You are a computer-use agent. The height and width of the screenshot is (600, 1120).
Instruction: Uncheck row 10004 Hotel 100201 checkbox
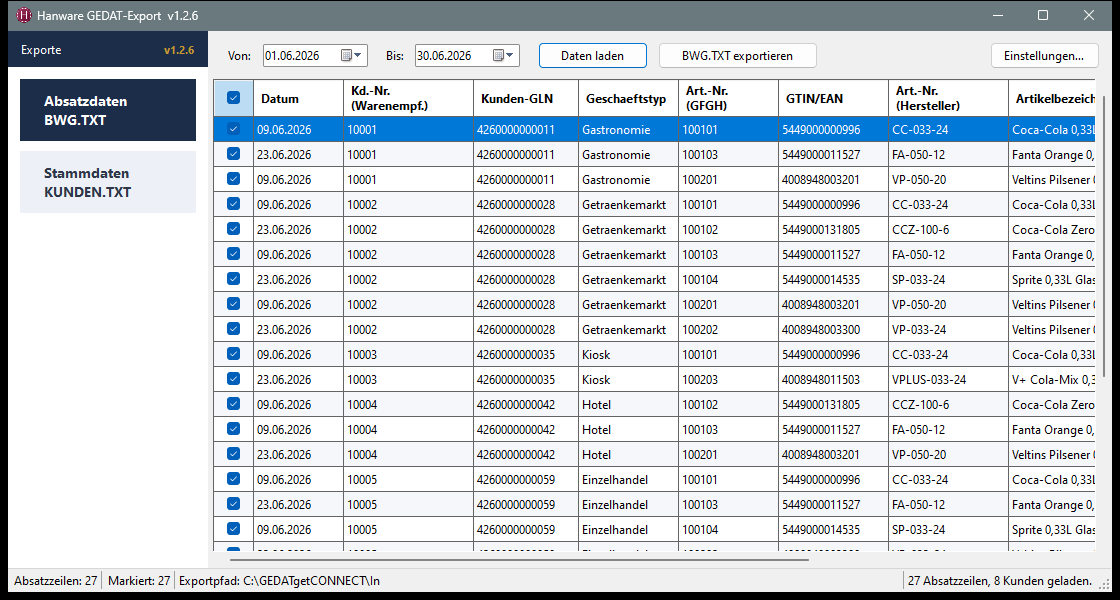[234, 454]
